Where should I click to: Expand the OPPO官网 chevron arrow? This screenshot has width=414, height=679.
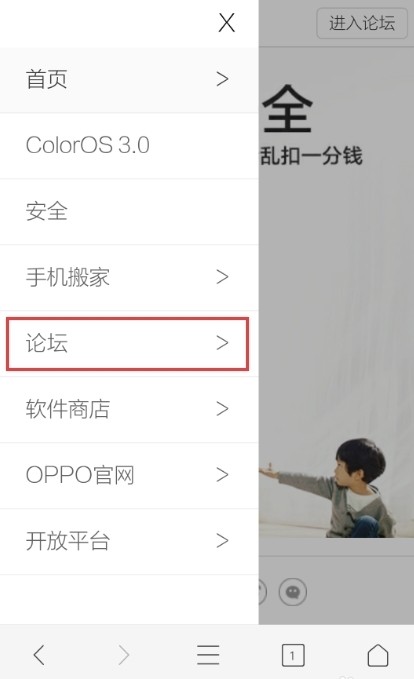222,475
